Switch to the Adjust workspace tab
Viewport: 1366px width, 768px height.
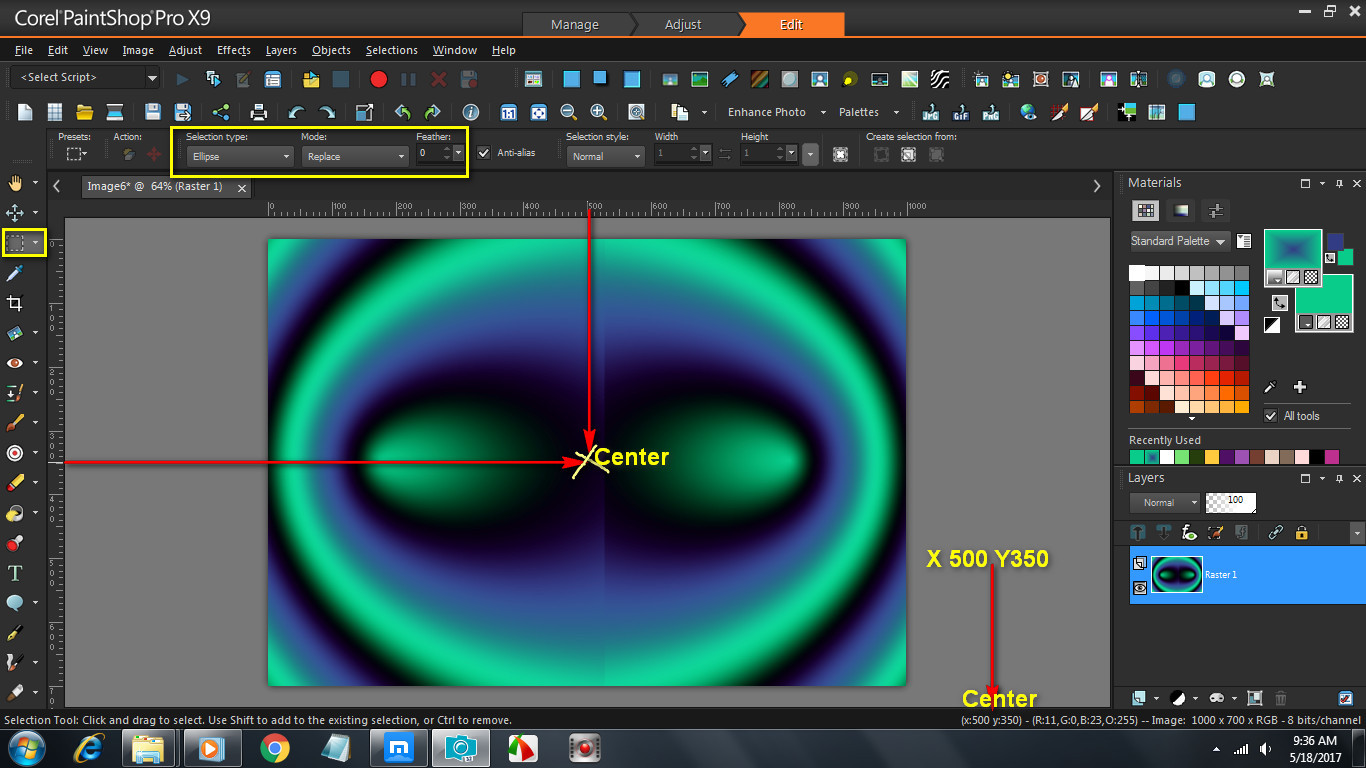click(683, 24)
